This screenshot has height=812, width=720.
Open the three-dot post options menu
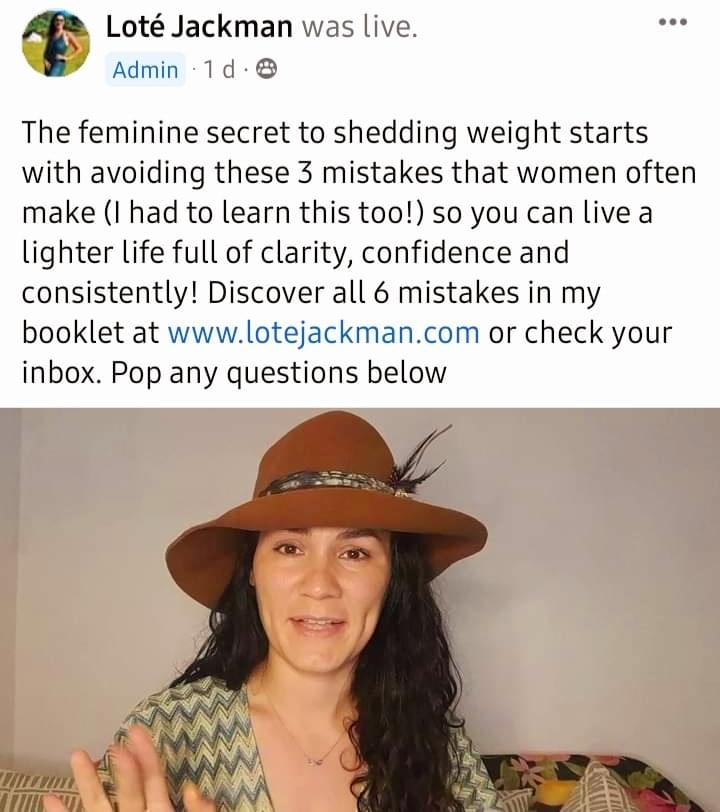(673, 22)
